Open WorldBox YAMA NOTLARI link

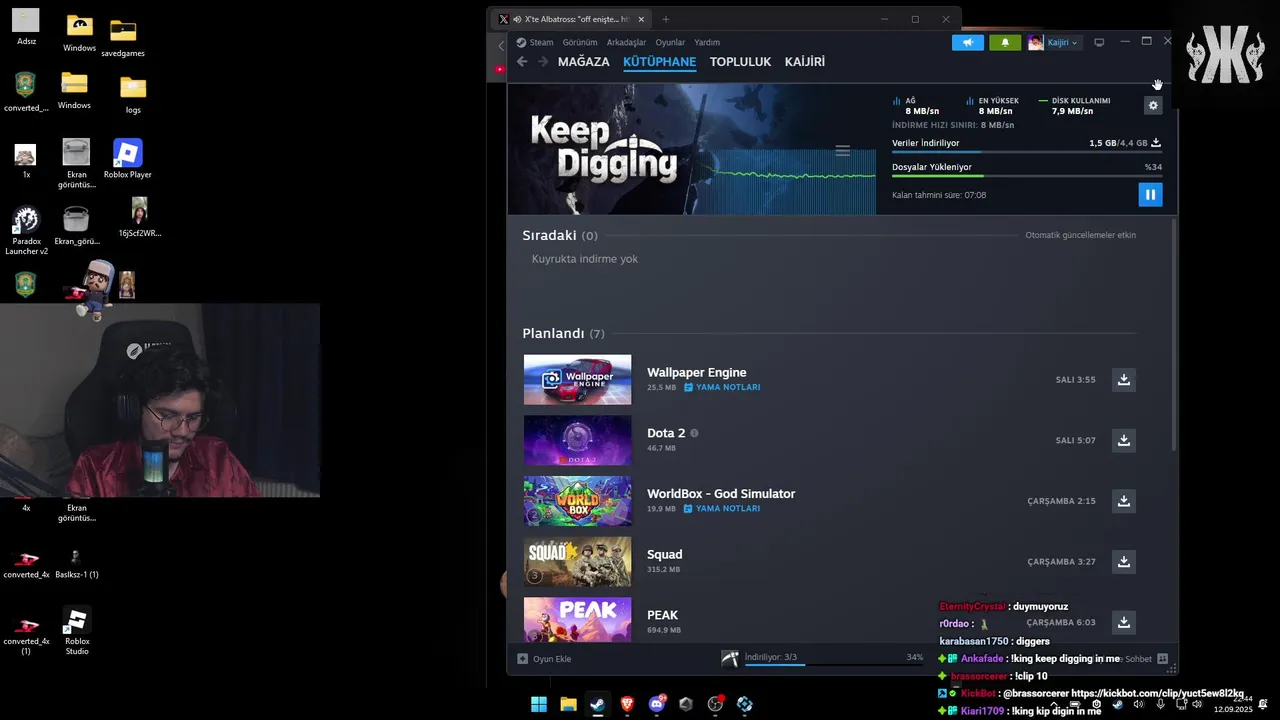point(722,508)
